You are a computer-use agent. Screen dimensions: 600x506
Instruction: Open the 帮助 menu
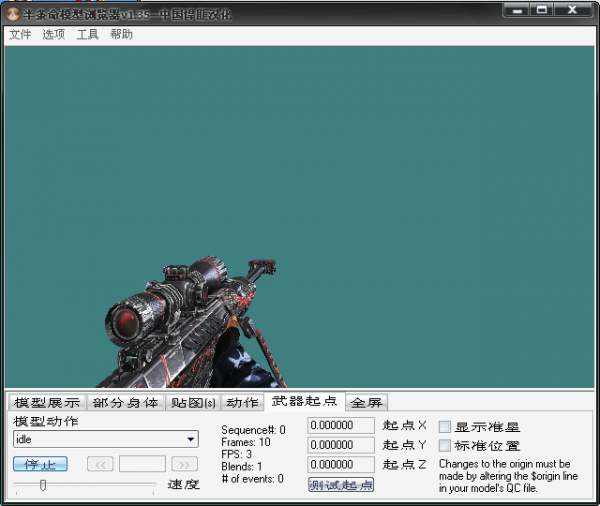[x=121, y=35]
